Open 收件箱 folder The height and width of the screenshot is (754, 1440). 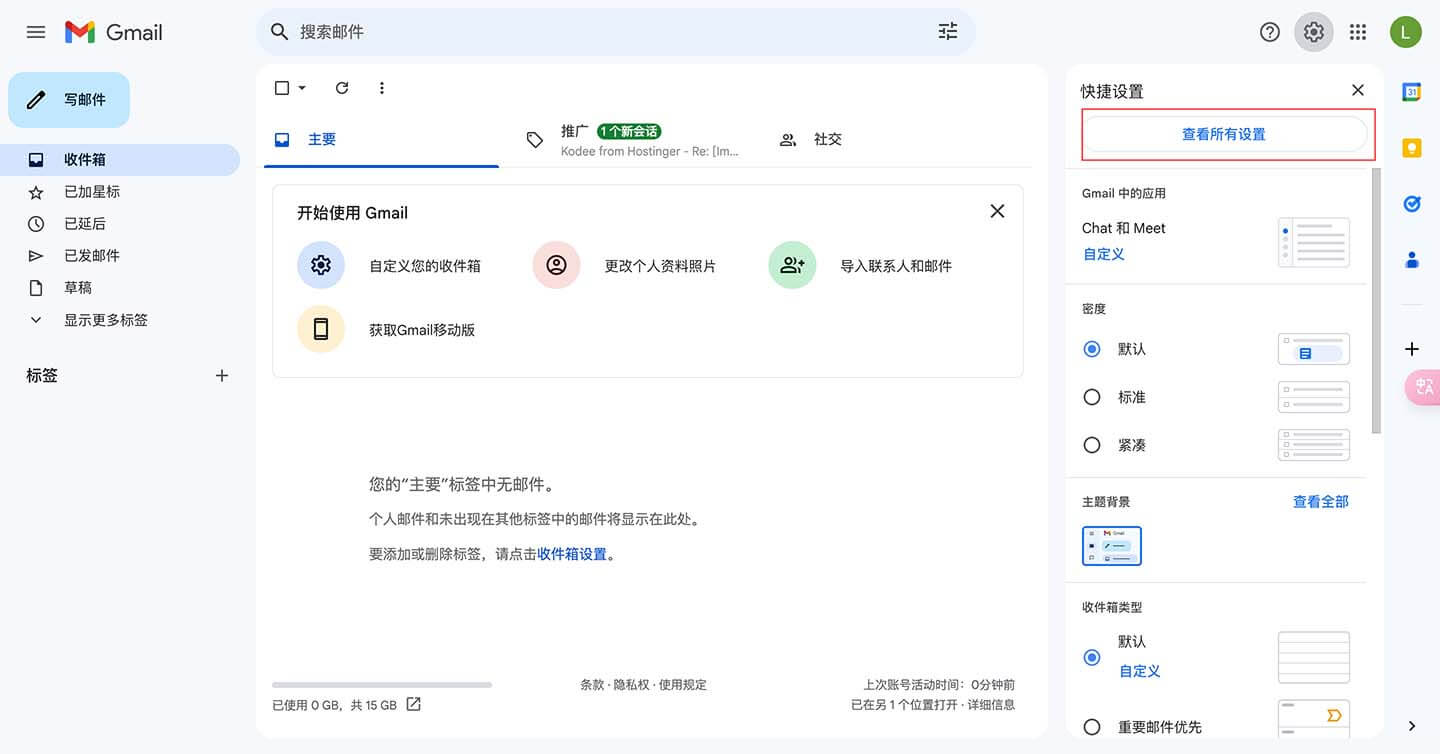point(120,160)
